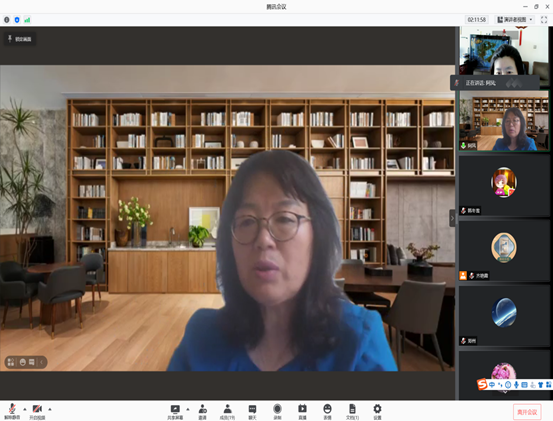The width and height of the screenshot is (553, 421).
Task: Leave the meeting with red button
Action: 527,412
